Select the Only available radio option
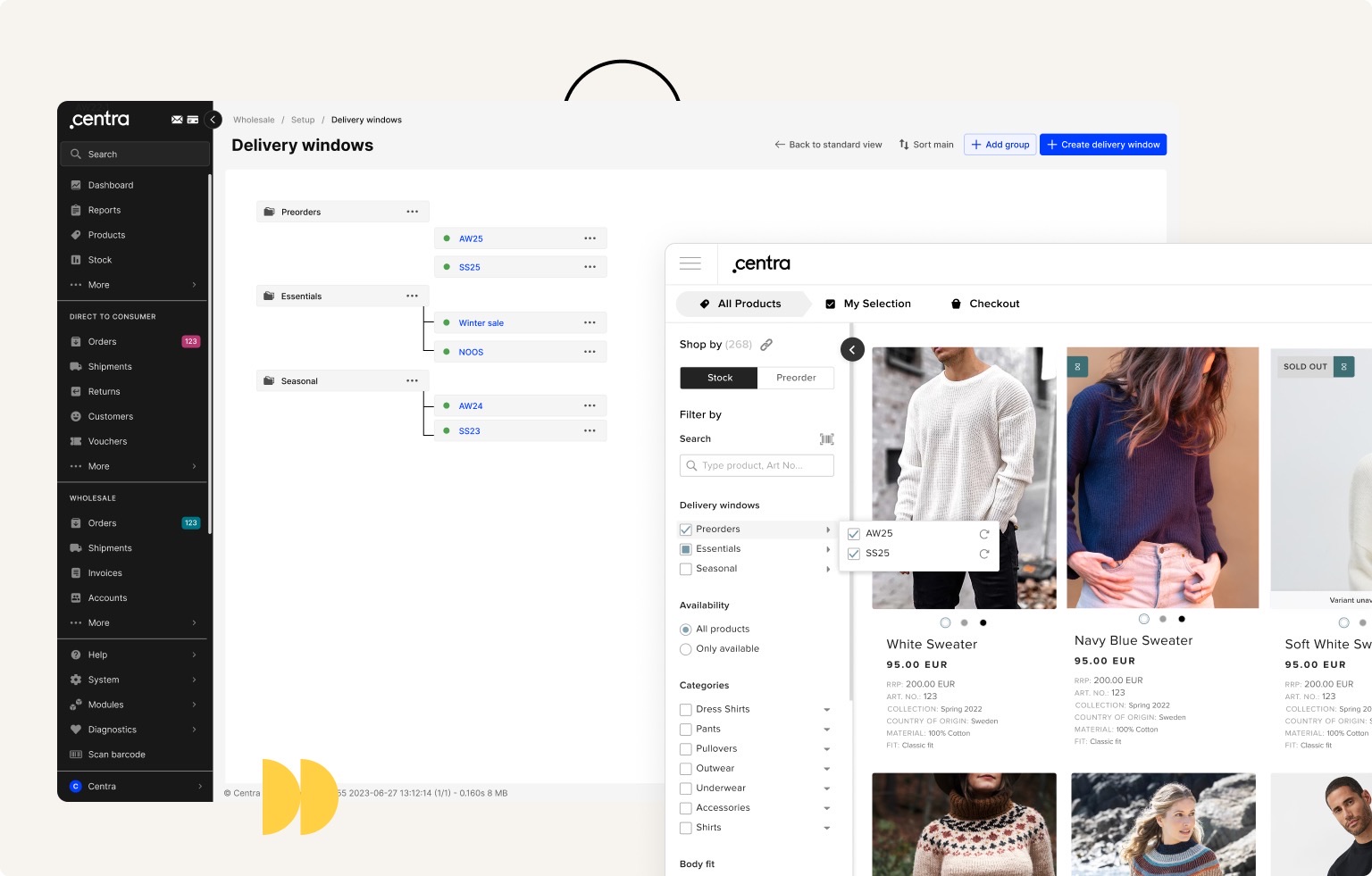The width and height of the screenshot is (1372, 876). pyautogui.click(x=686, y=649)
